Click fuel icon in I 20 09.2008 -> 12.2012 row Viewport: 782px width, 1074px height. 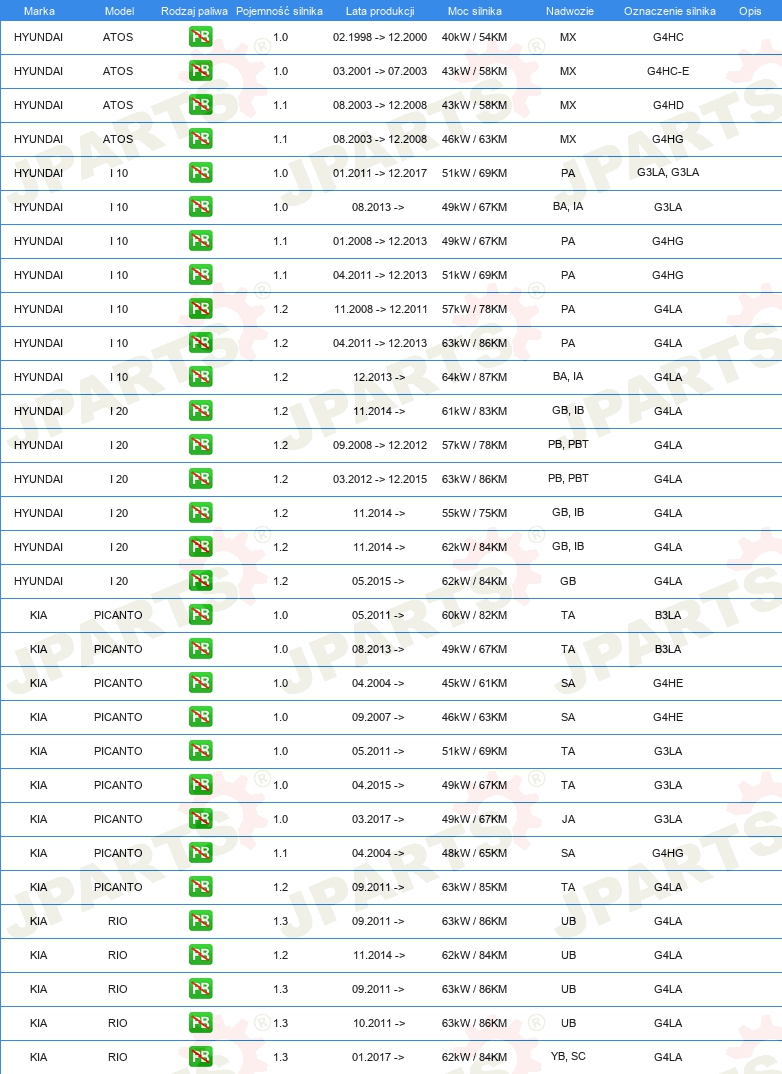click(201, 445)
